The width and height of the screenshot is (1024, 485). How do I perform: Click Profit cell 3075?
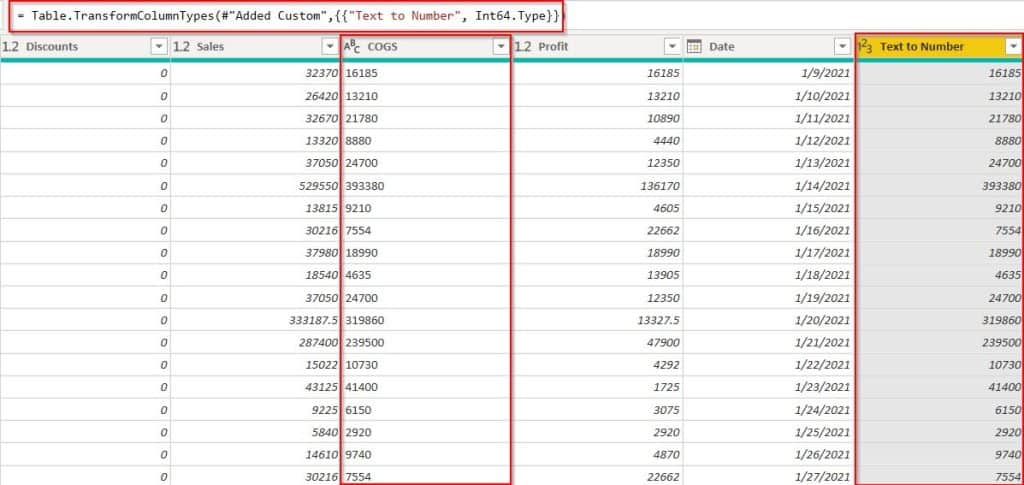(598, 410)
